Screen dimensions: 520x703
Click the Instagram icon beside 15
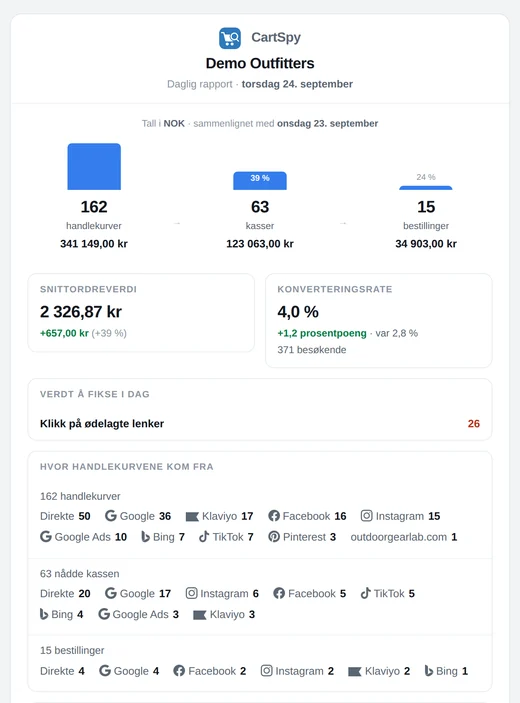[367, 516]
